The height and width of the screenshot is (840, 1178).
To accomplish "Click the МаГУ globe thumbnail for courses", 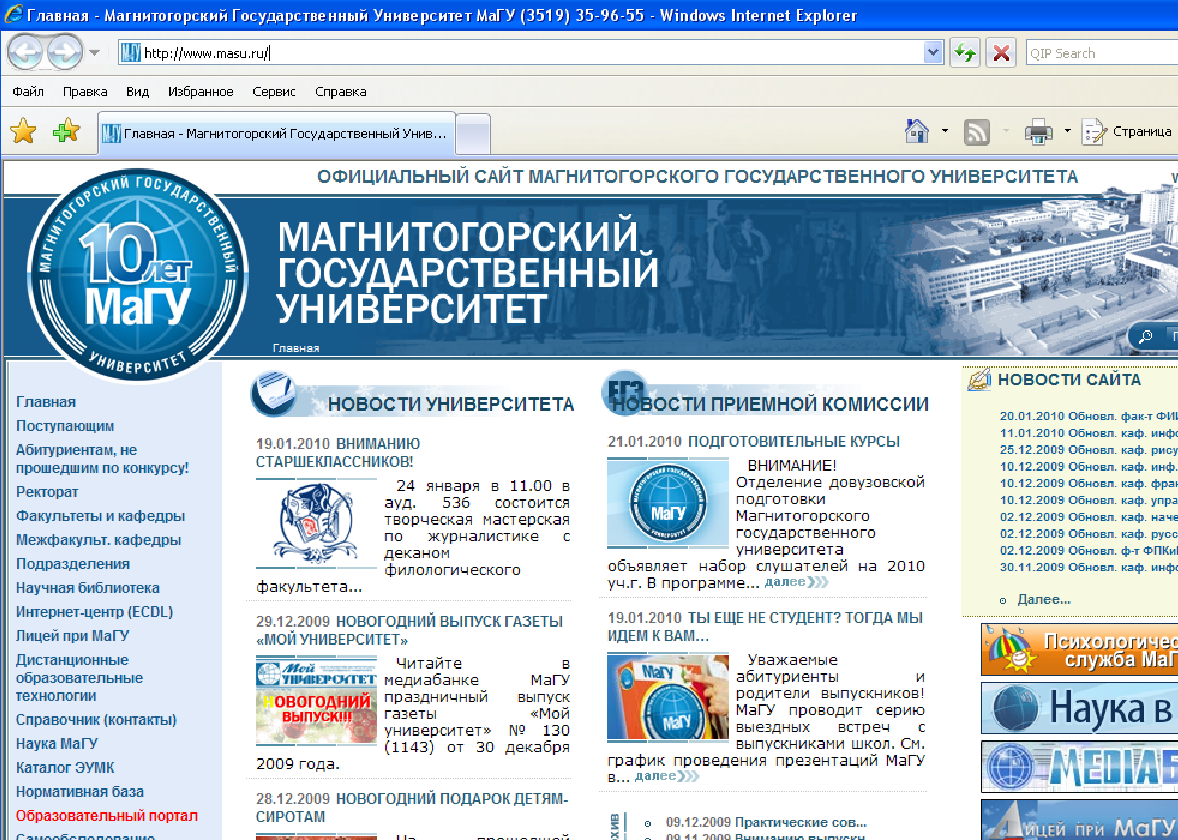I will click(668, 503).
